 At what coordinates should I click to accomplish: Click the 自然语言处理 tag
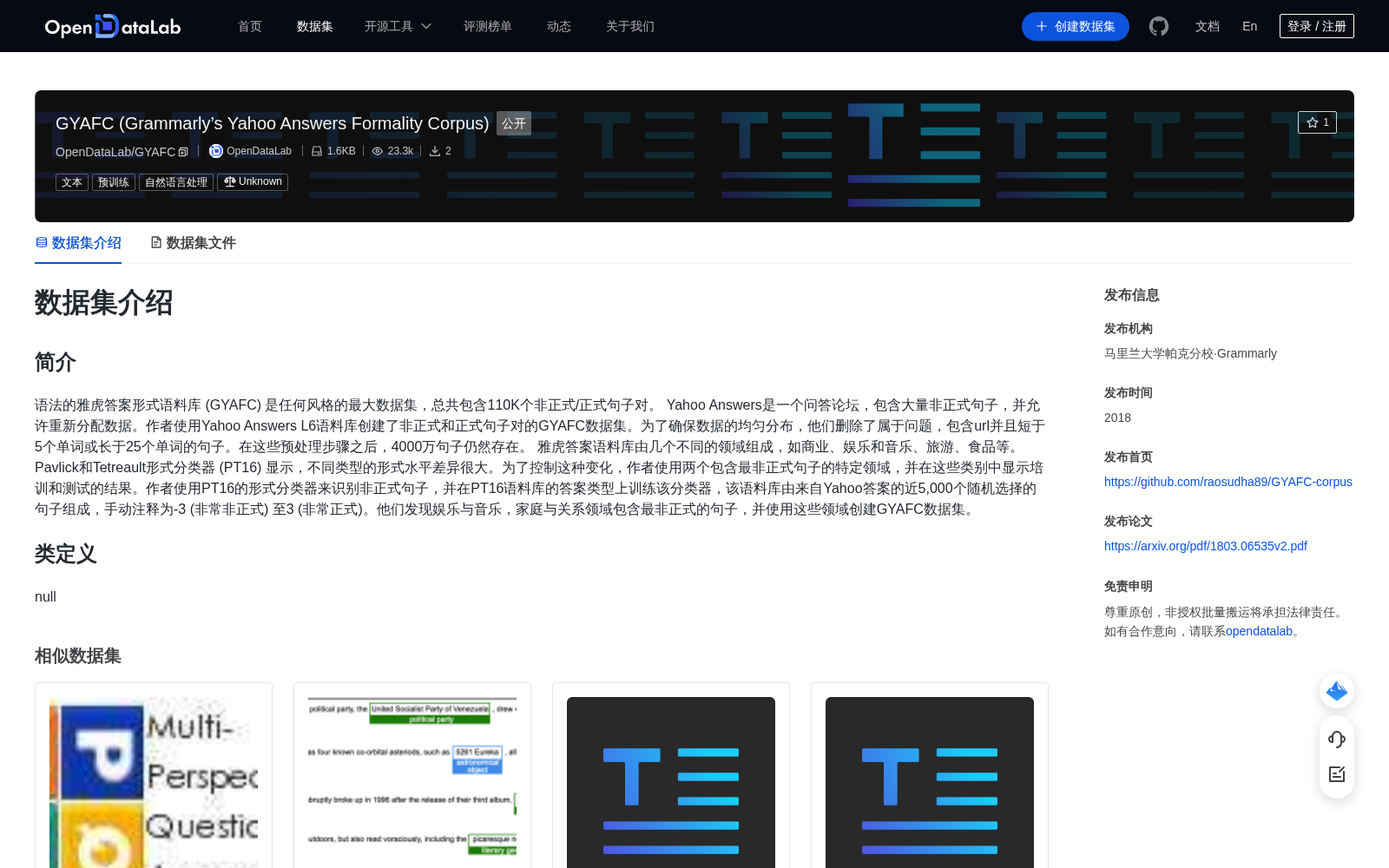tap(176, 182)
